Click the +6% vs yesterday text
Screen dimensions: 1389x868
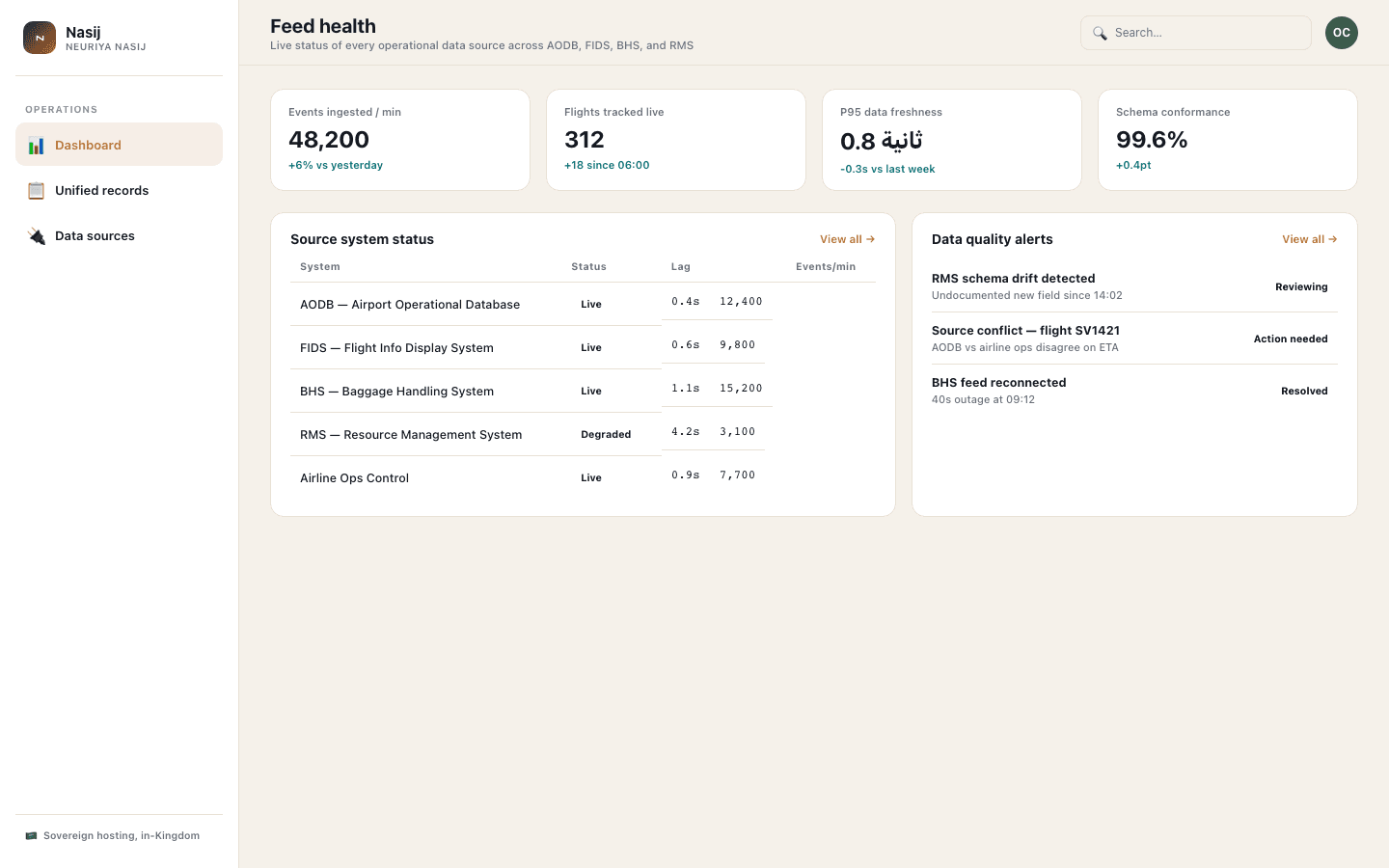[x=336, y=165]
